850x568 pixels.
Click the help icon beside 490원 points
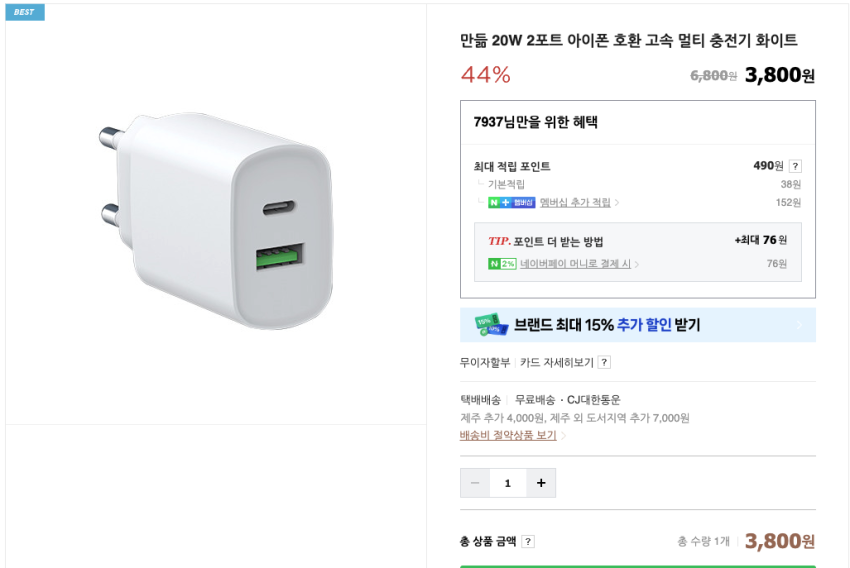click(x=795, y=166)
